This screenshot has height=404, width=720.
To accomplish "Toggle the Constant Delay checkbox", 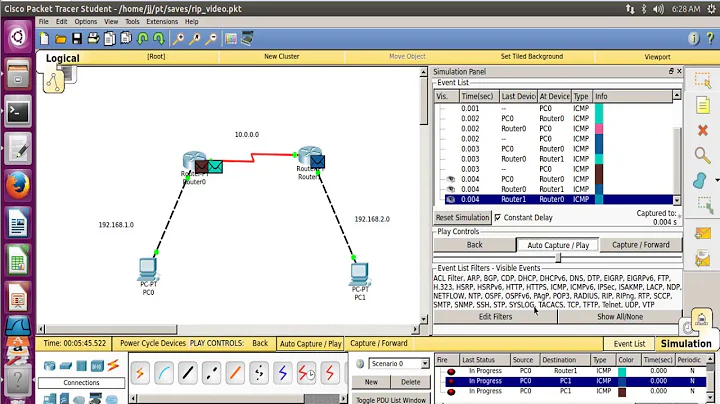I will pos(498,218).
